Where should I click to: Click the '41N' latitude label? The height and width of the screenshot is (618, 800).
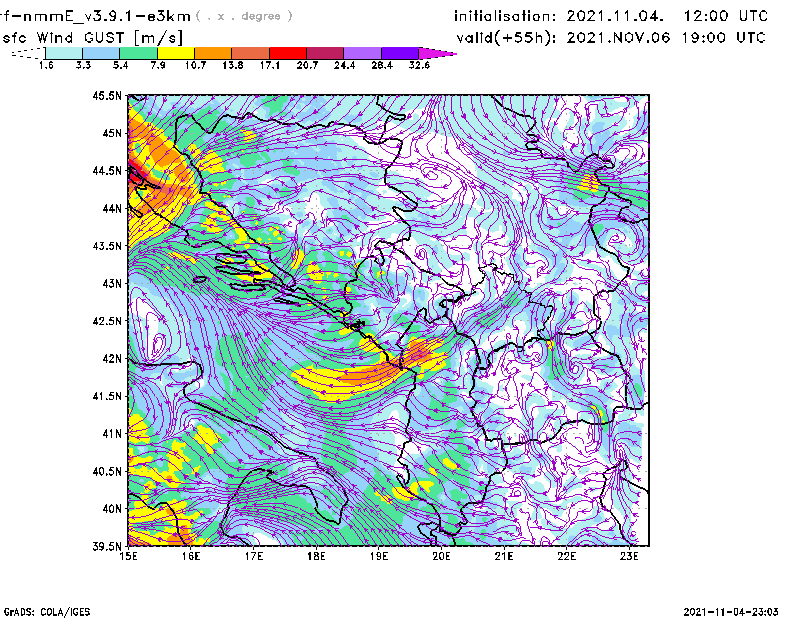click(112, 434)
